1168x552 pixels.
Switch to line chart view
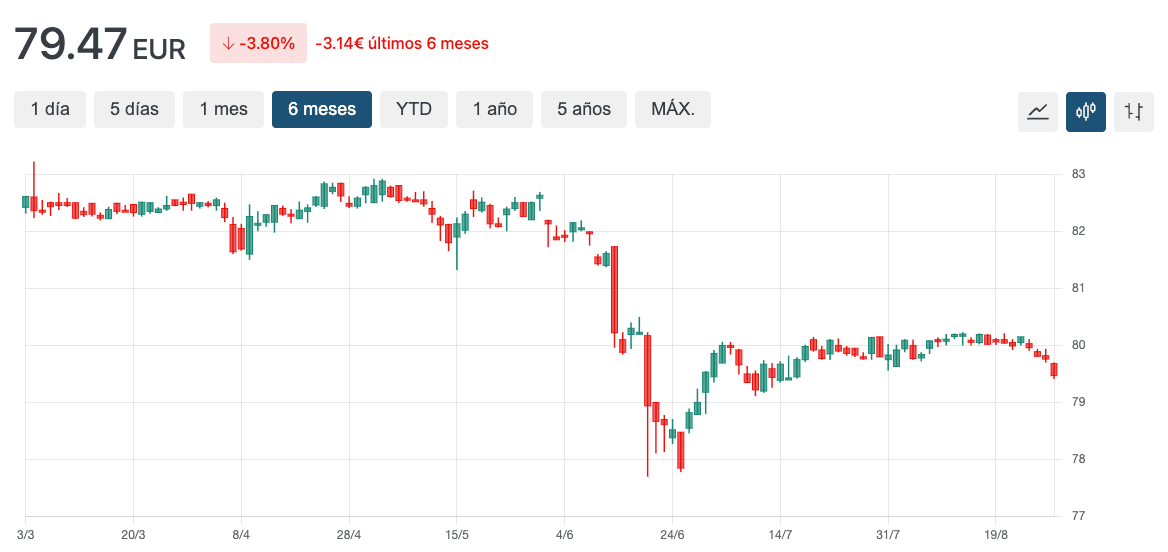coord(1037,111)
